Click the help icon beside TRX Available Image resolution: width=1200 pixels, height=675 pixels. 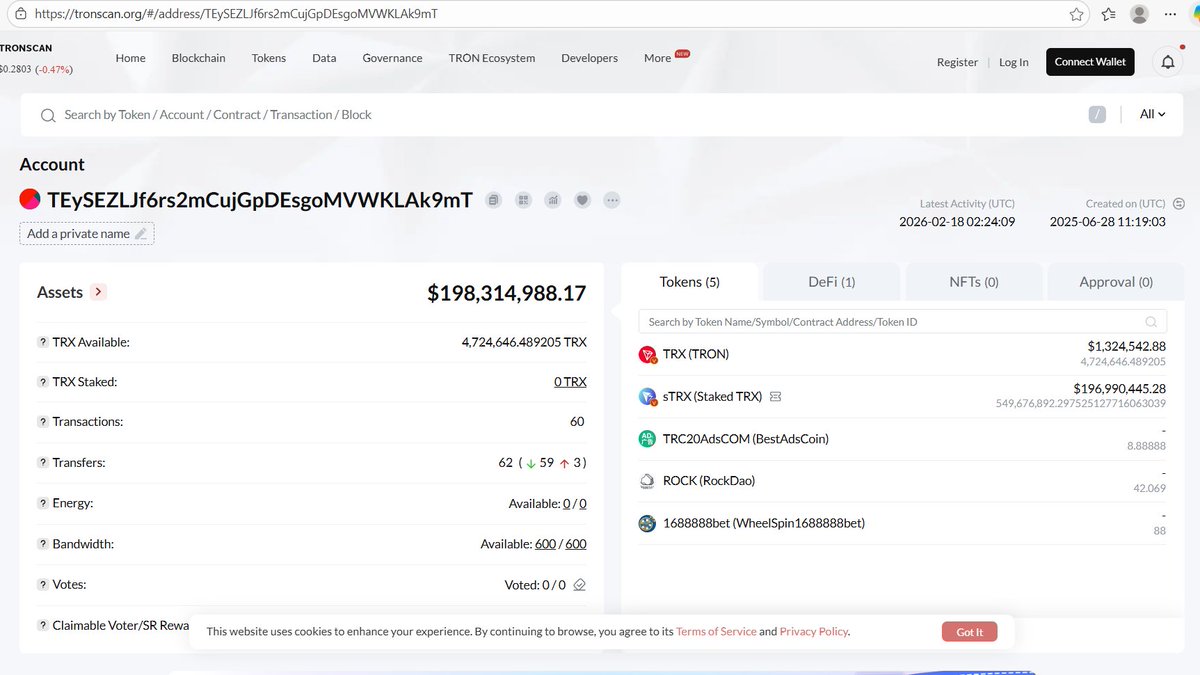(x=43, y=342)
